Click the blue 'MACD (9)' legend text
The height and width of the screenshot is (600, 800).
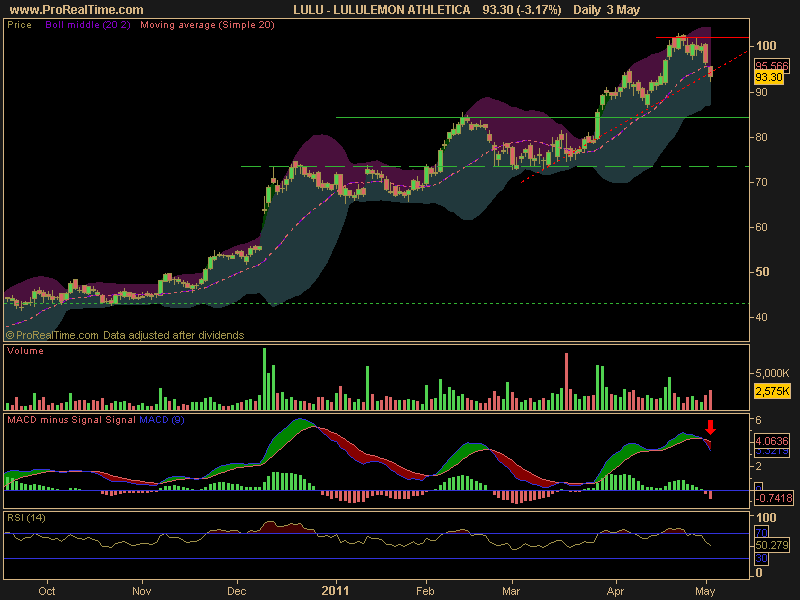(x=162, y=420)
